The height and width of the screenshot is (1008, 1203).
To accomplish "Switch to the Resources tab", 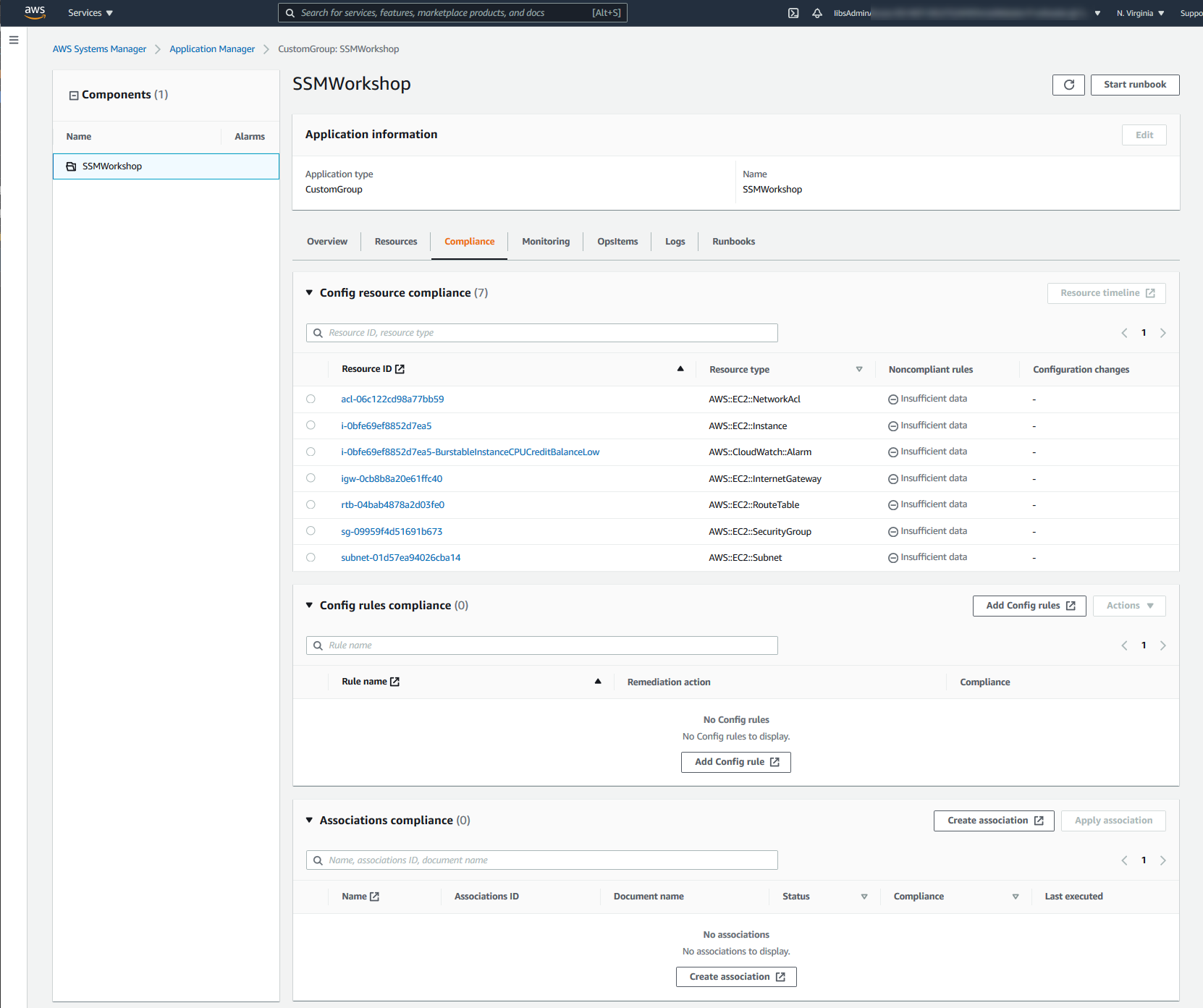I will coord(396,242).
